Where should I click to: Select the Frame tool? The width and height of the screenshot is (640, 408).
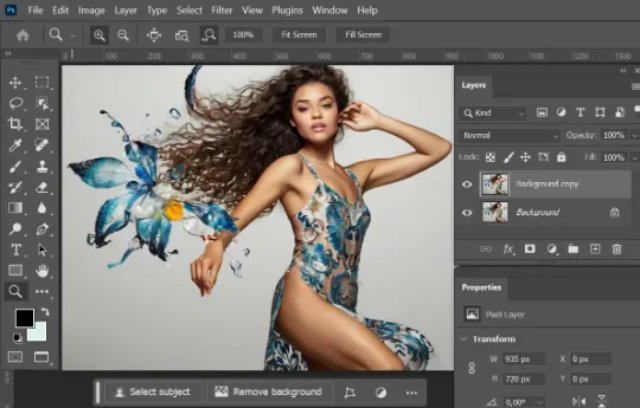pyautogui.click(x=42, y=124)
